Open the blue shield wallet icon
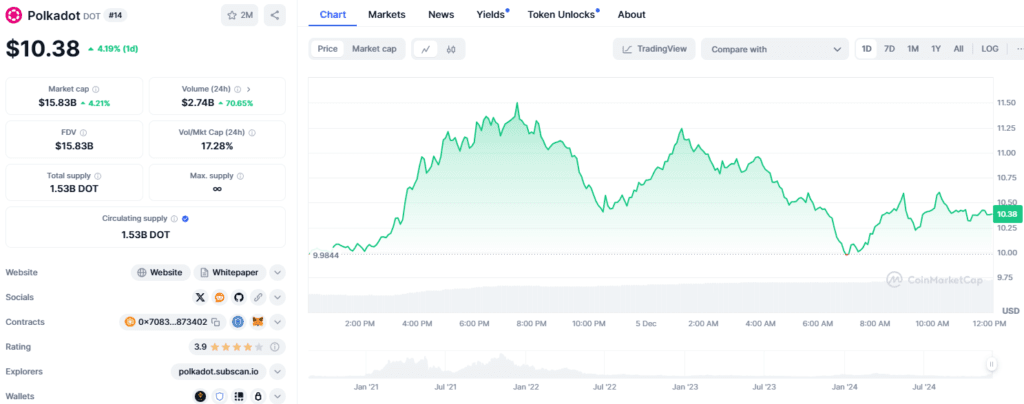The width and height of the screenshot is (1024, 404). (x=219, y=396)
